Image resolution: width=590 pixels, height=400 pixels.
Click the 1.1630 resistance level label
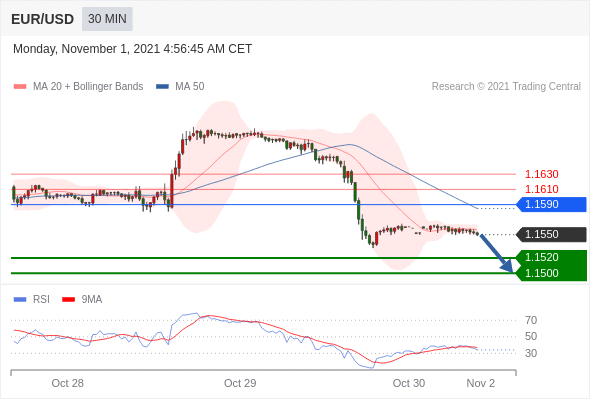(x=541, y=174)
